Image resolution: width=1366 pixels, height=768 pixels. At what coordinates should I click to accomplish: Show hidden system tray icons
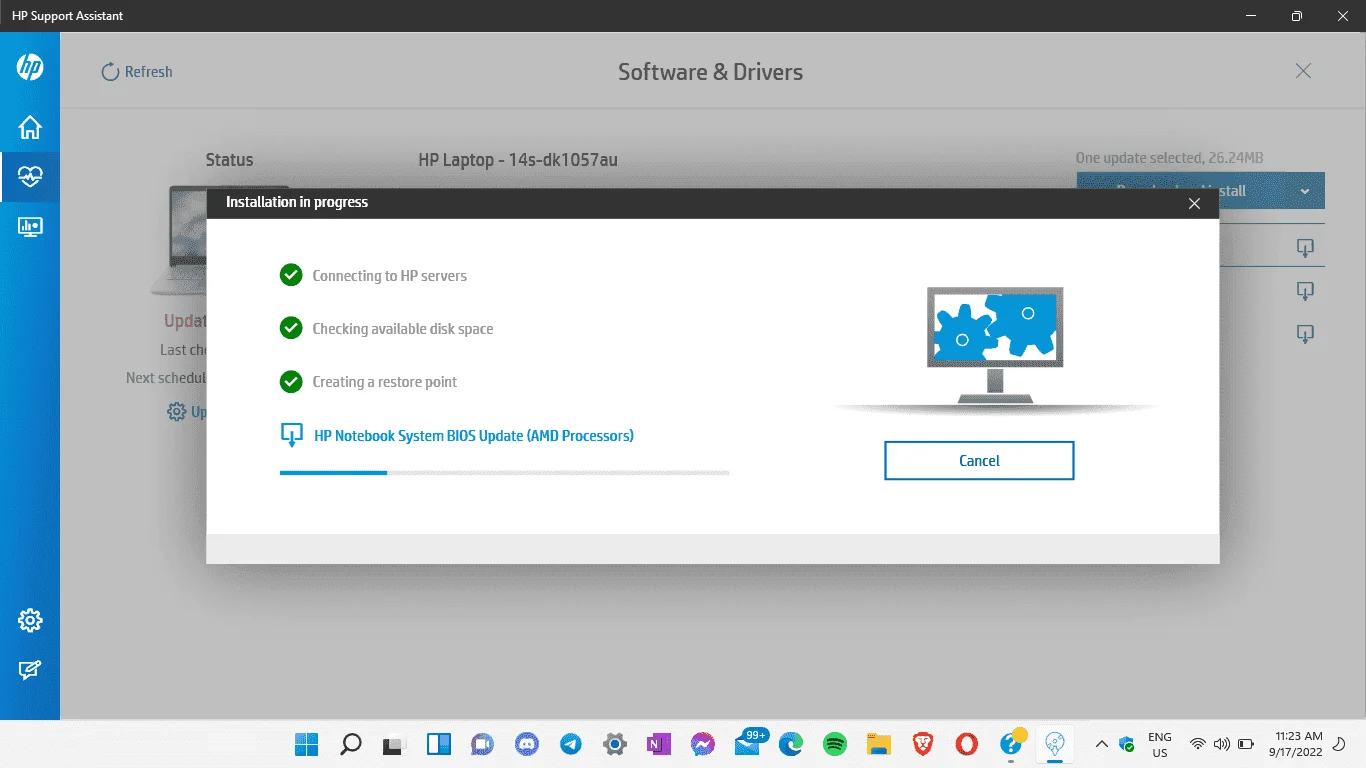[1101, 744]
